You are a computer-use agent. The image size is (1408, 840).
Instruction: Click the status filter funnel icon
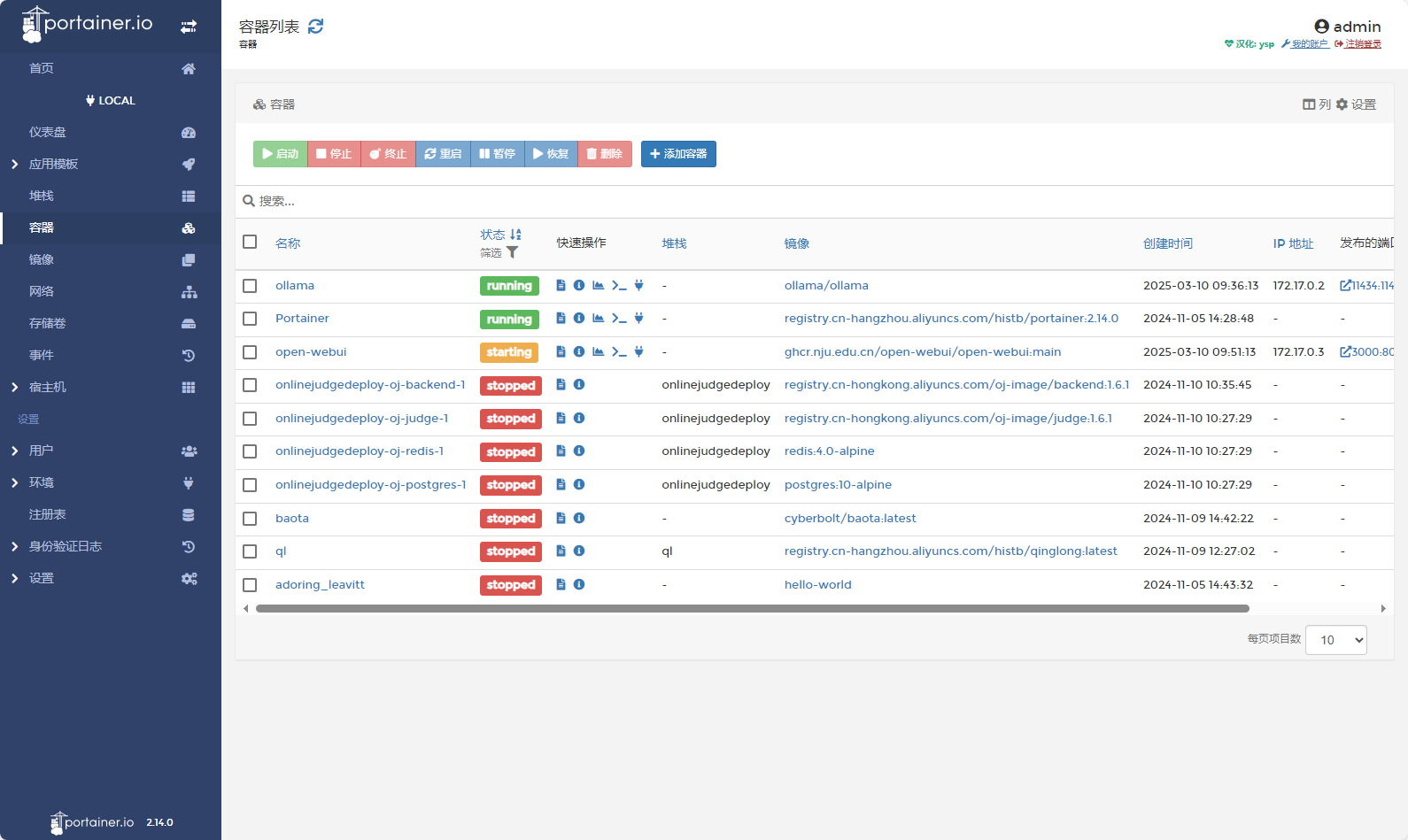512,252
